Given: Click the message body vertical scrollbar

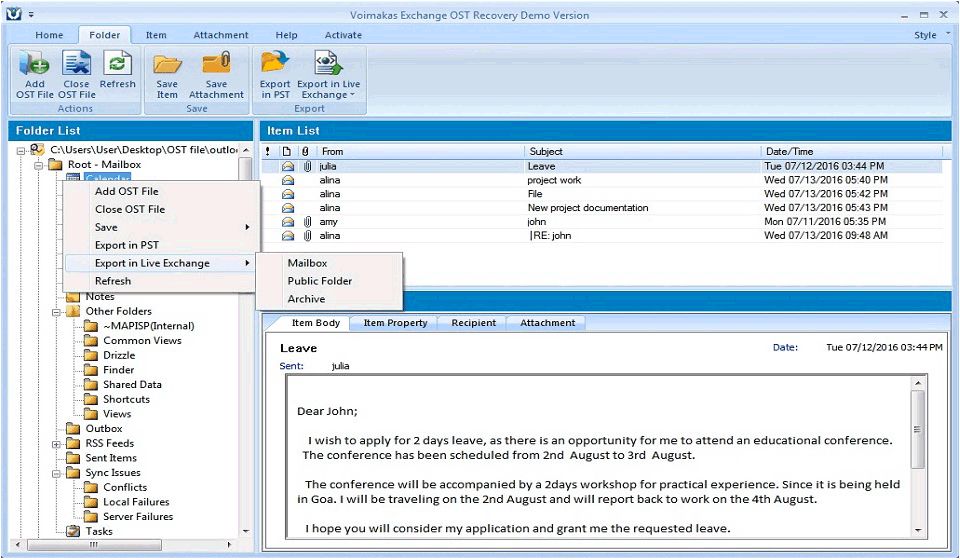Looking at the screenshot, I should click(x=917, y=430).
